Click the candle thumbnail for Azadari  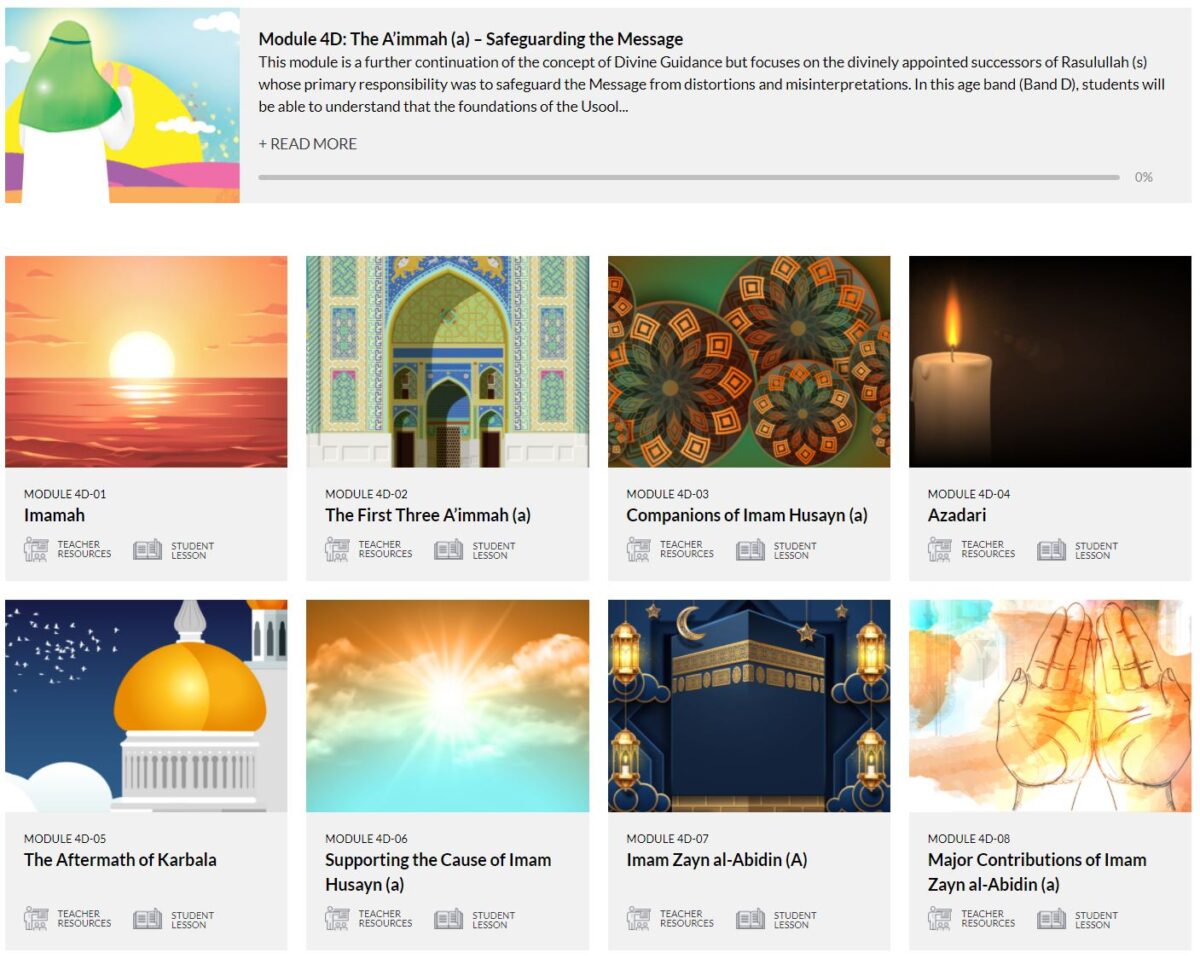1050,362
